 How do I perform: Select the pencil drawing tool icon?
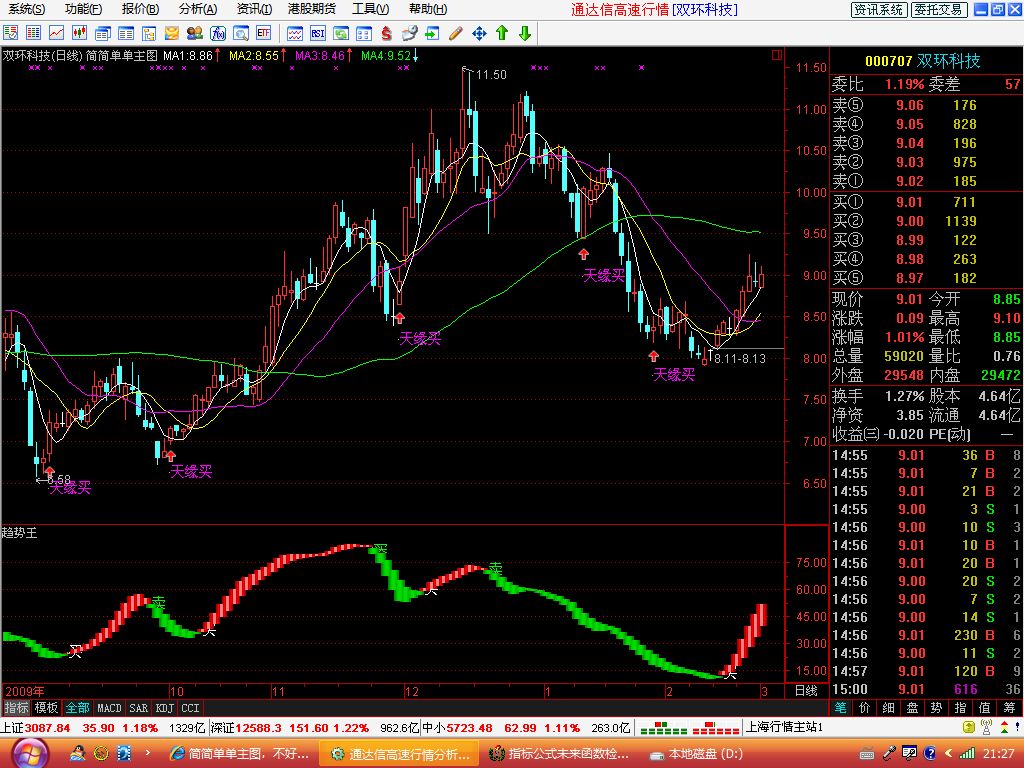(456, 33)
